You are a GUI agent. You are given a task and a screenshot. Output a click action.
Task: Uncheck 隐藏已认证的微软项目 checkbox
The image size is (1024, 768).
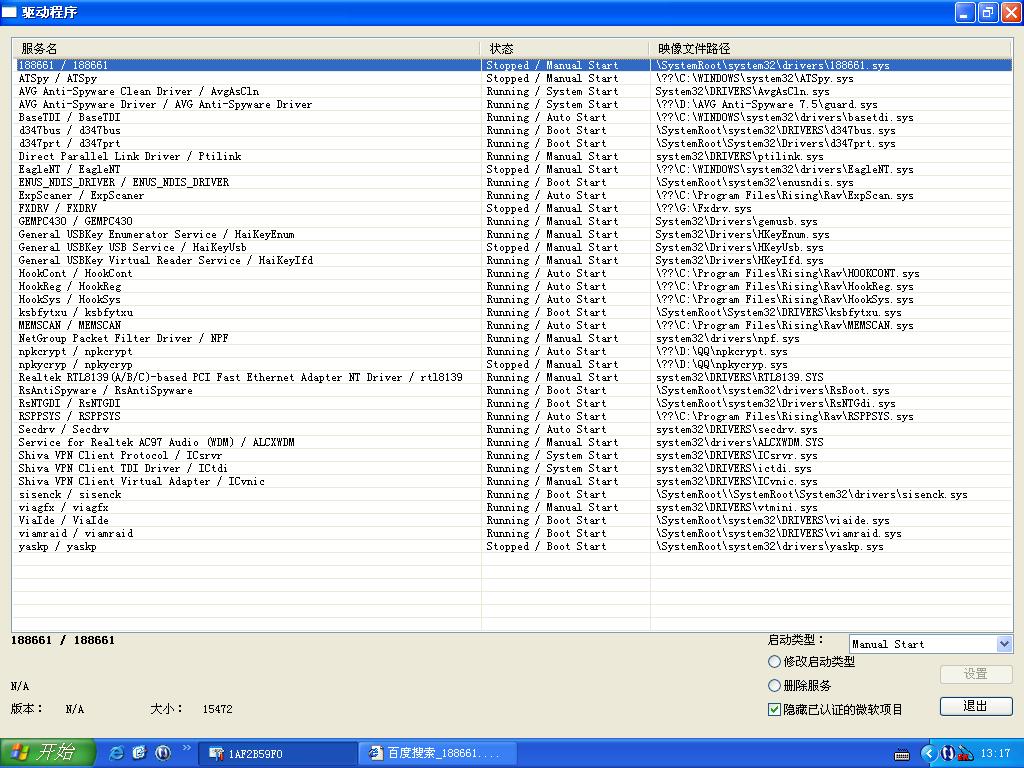[x=774, y=709]
